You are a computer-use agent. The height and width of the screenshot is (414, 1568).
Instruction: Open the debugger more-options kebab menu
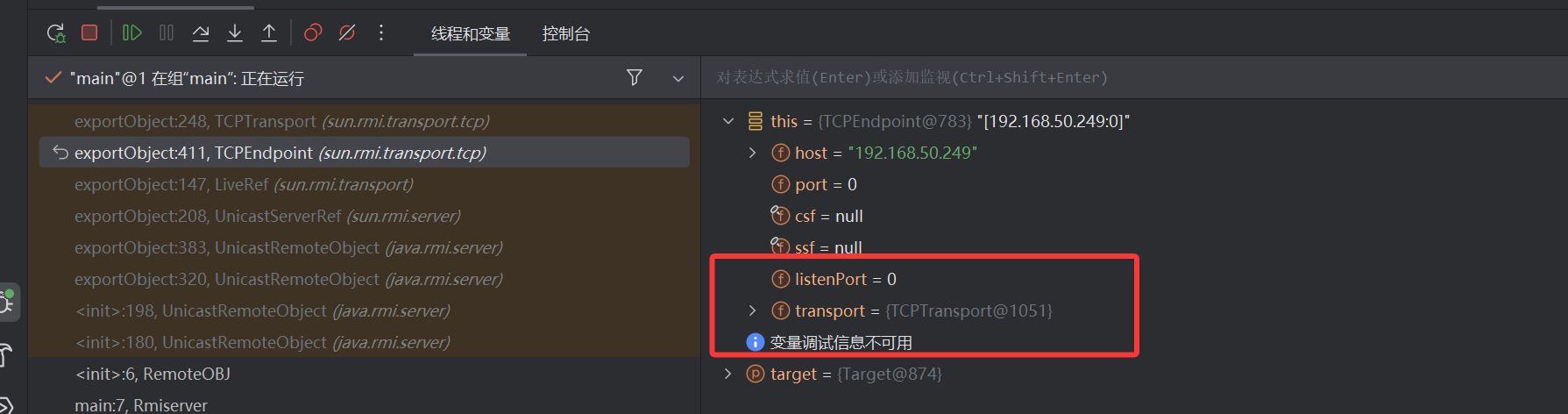[381, 33]
